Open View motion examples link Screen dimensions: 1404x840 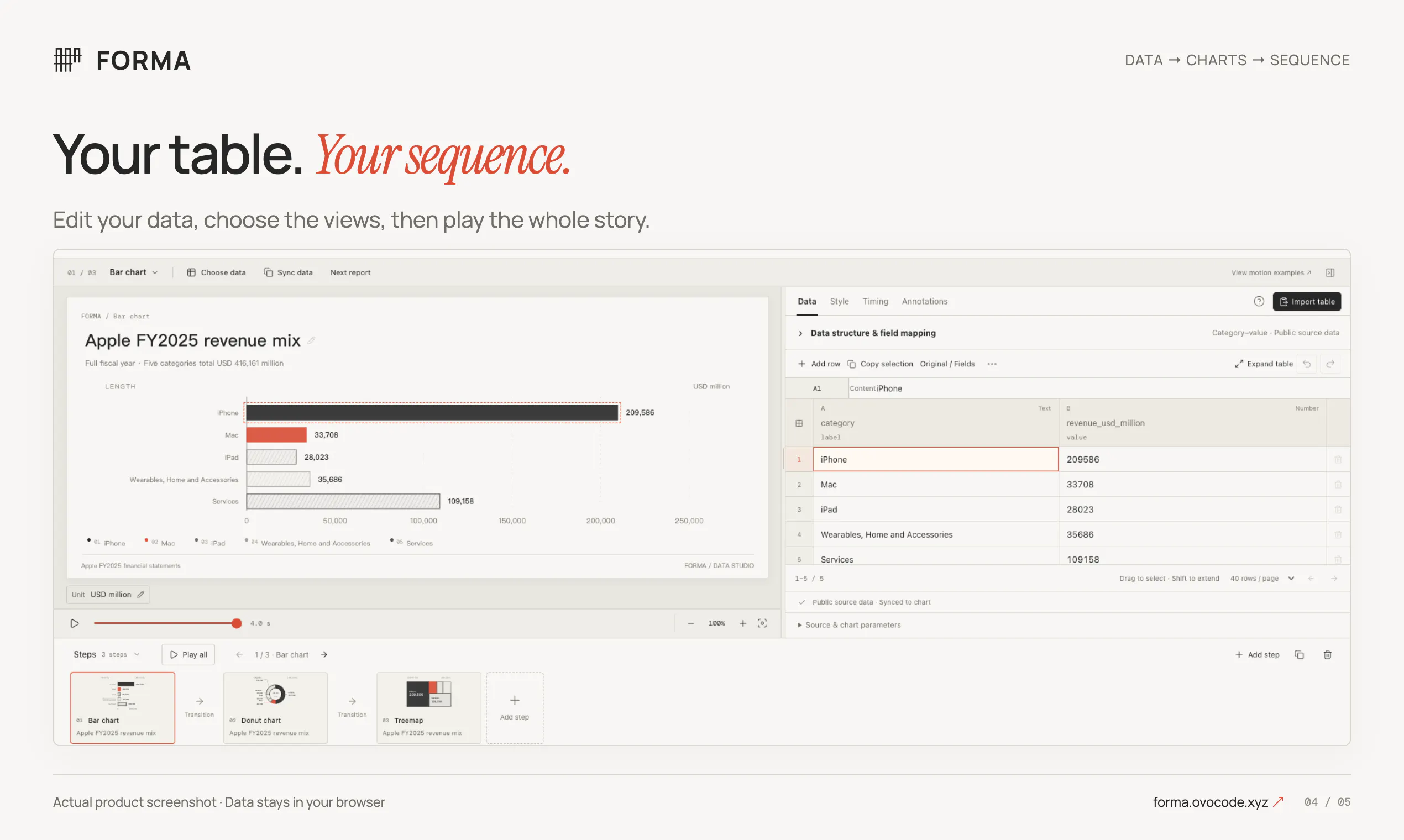[1271, 273]
